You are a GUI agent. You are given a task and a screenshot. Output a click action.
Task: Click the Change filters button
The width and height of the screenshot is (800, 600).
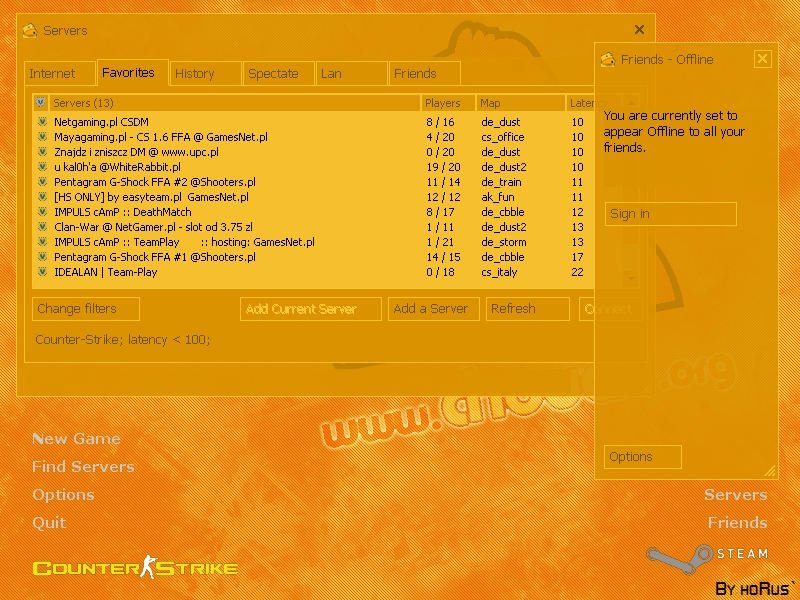point(86,309)
